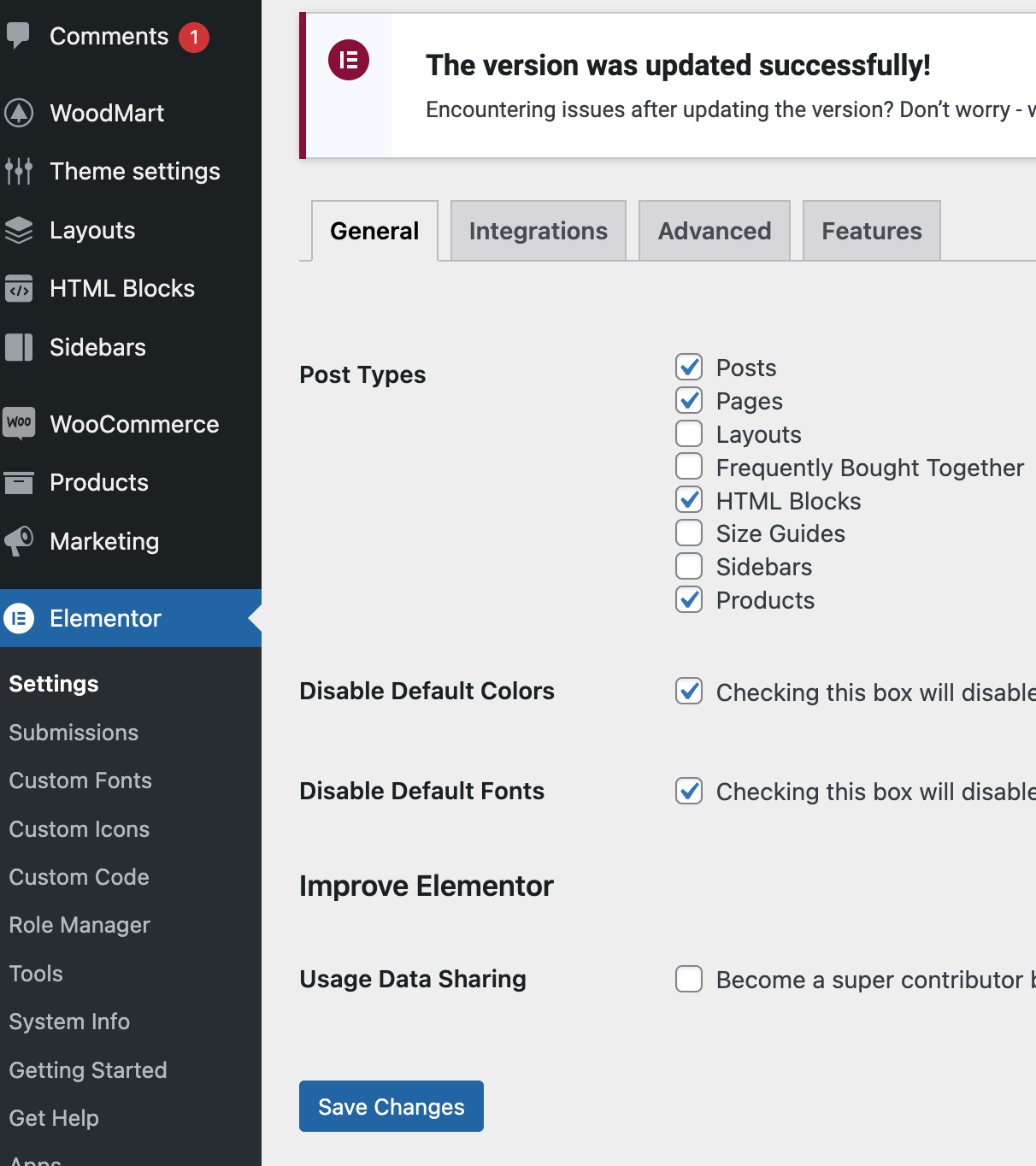Click the Comments speech bubble icon
The height and width of the screenshot is (1166, 1036).
pyautogui.click(x=18, y=36)
